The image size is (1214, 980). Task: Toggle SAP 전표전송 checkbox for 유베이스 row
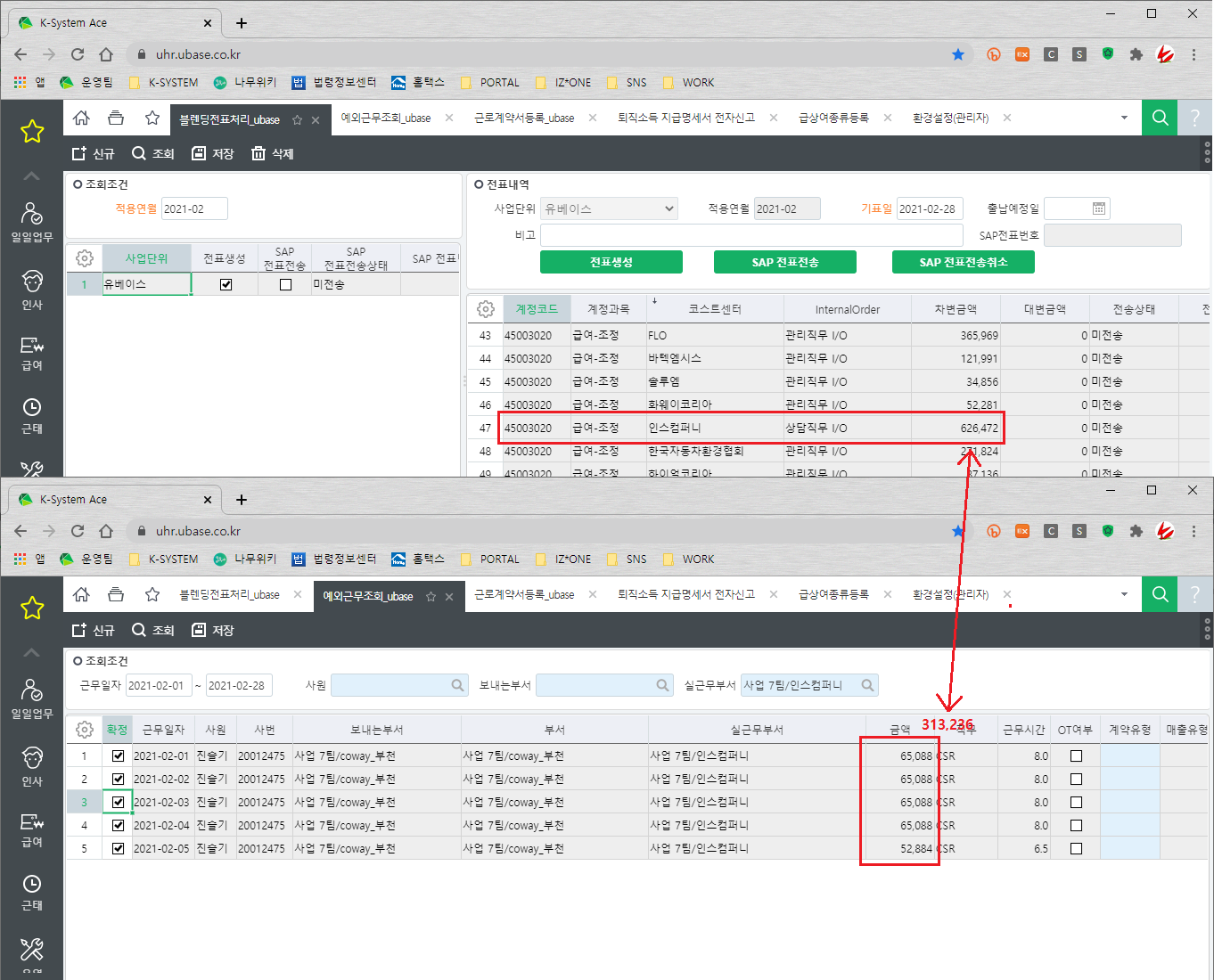(x=285, y=284)
